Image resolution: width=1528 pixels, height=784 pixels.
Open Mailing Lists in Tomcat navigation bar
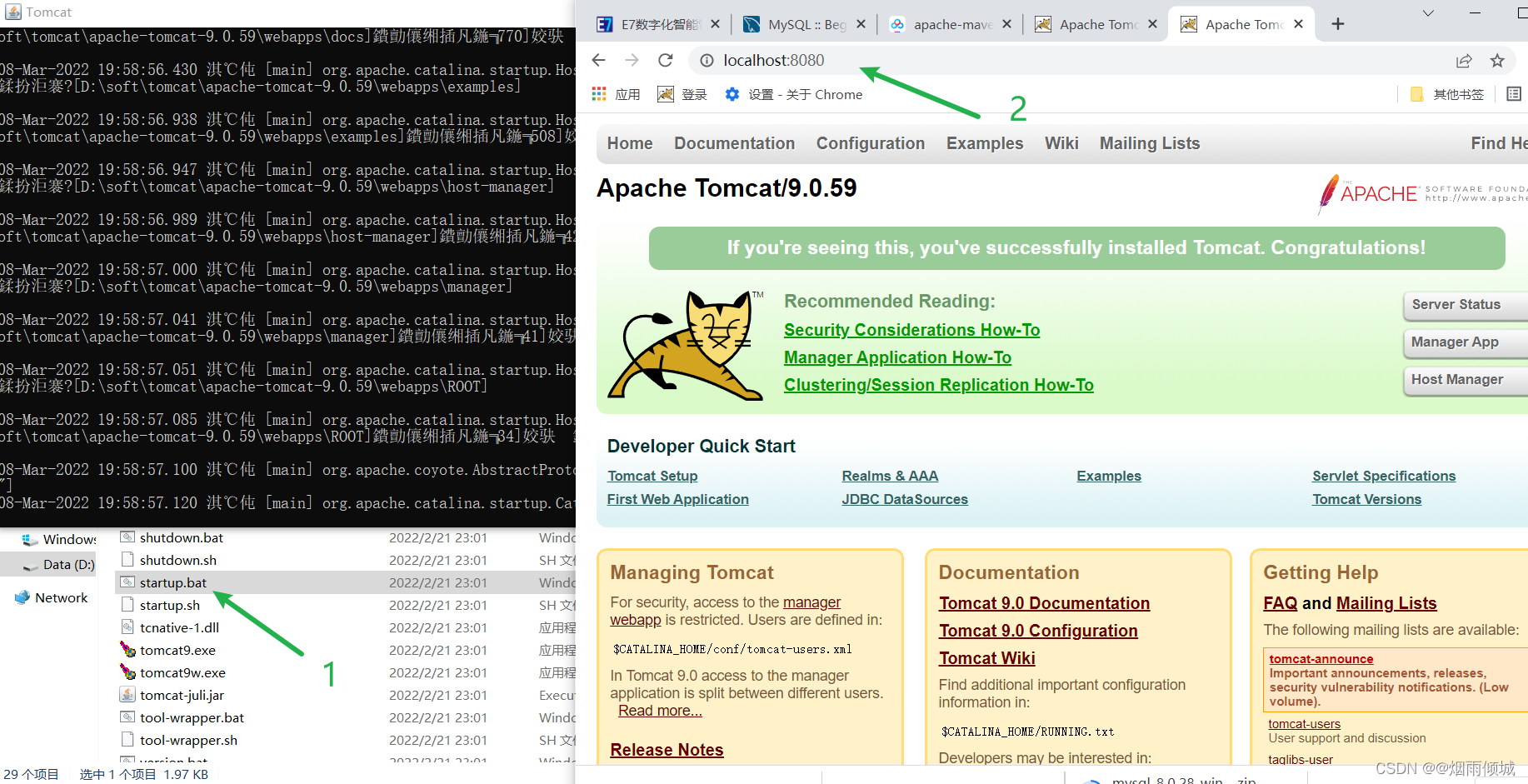click(1150, 143)
